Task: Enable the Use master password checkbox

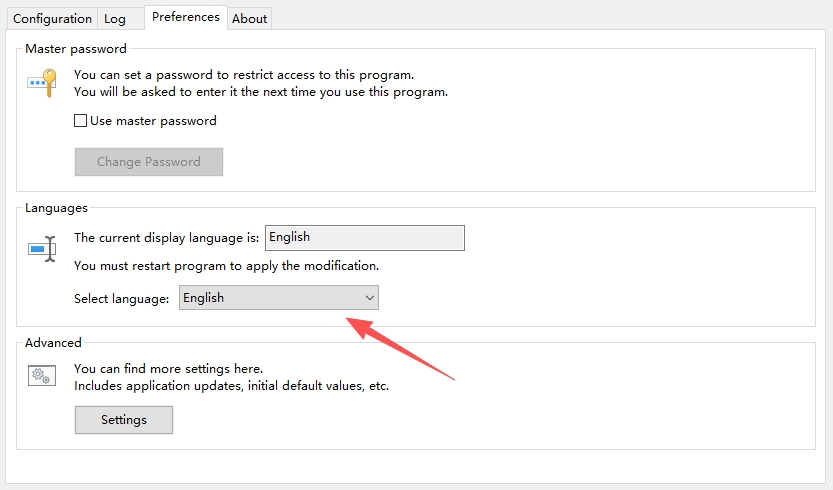Action: 80,121
